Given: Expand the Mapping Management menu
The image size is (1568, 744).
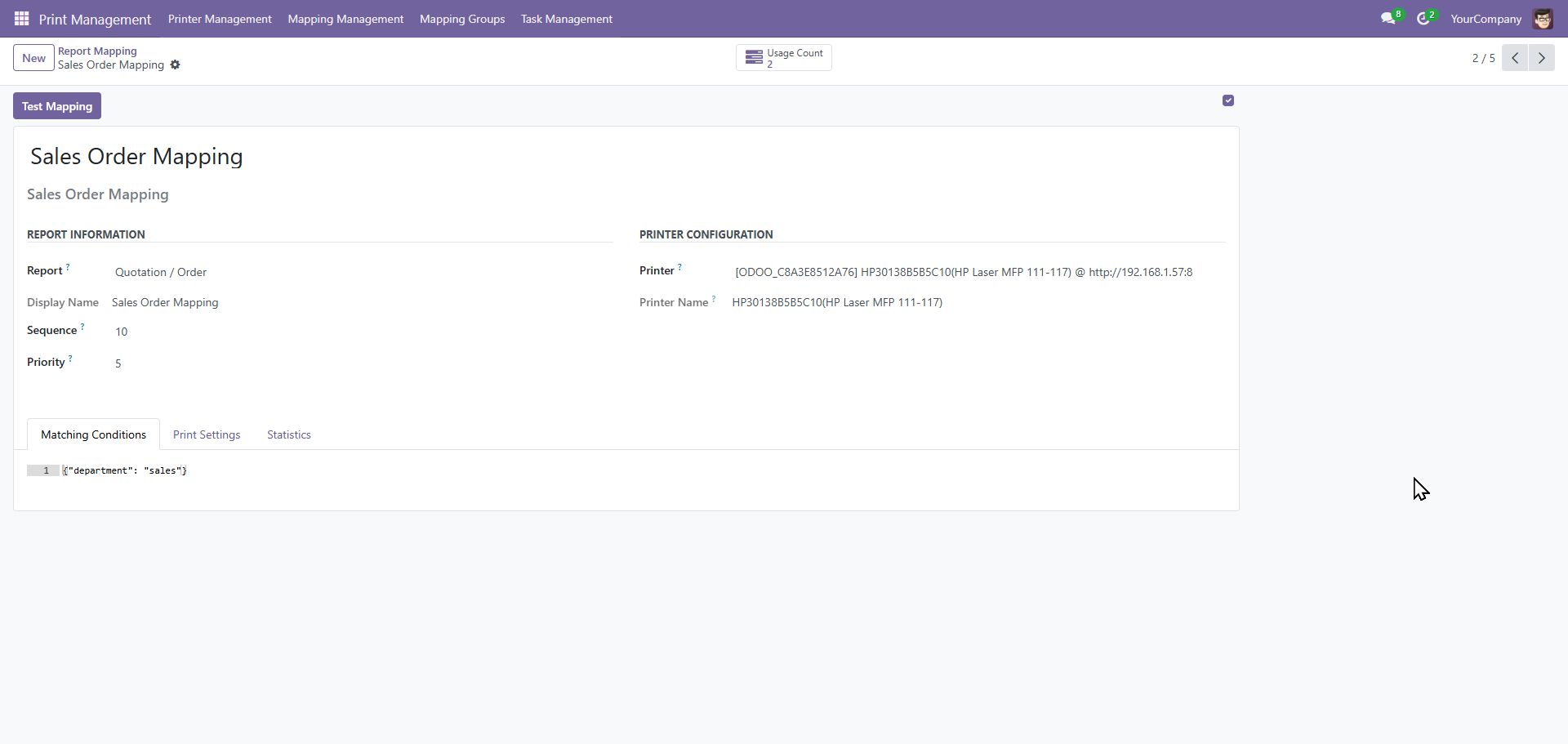Looking at the screenshot, I should pyautogui.click(x=345, y=19).
